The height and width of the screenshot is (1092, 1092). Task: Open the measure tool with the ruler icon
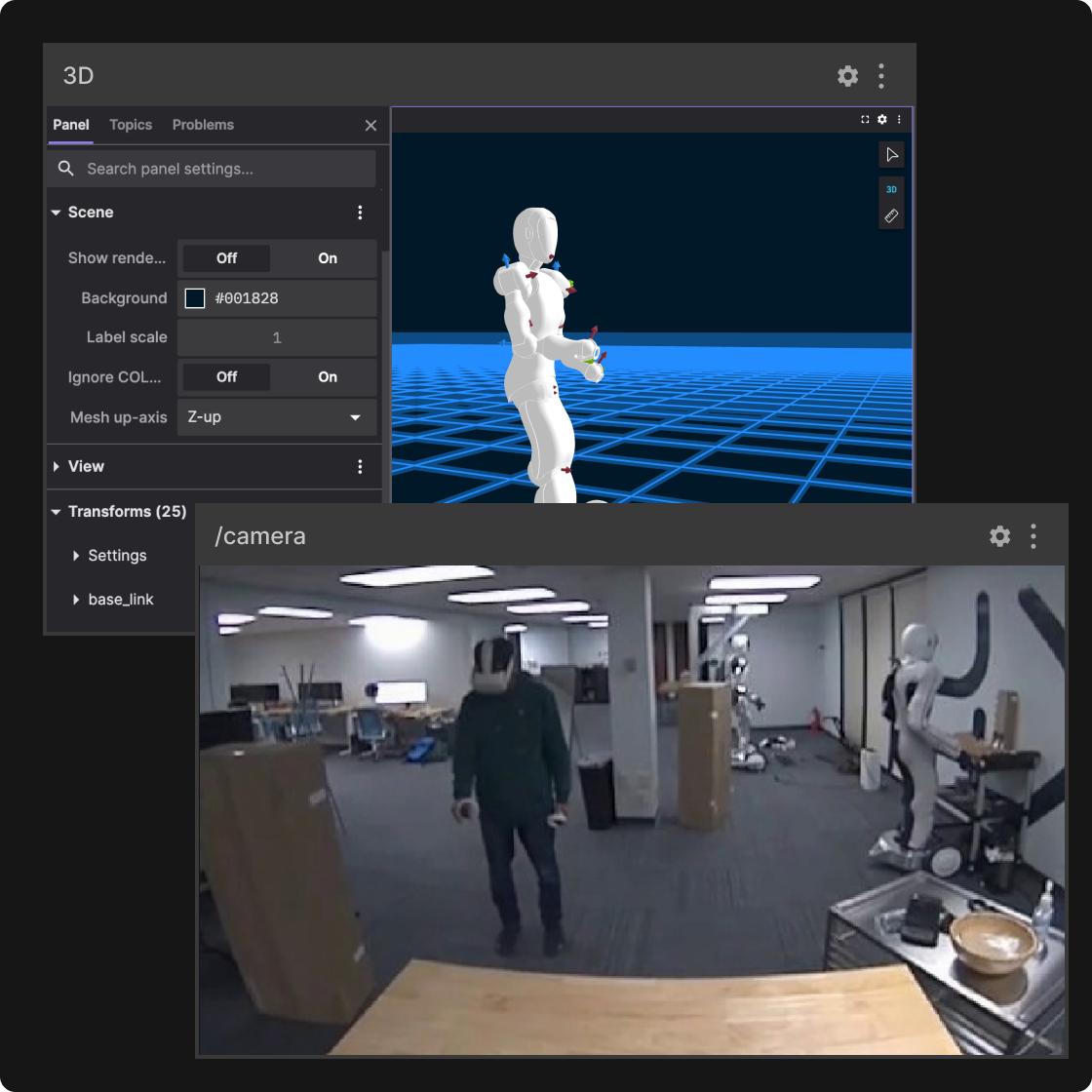[890, 215]
